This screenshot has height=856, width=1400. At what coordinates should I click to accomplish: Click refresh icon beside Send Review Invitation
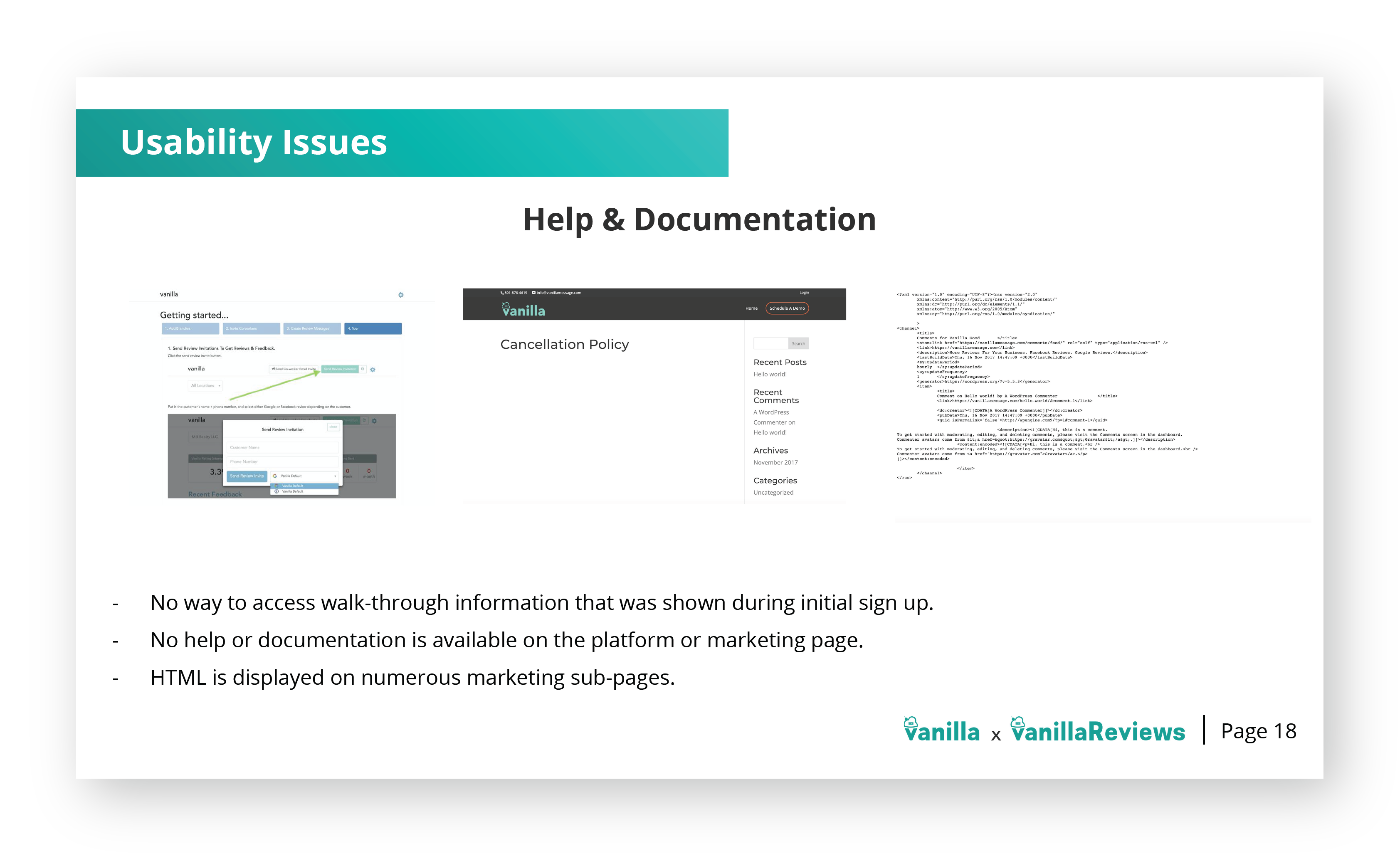point(363,369)
